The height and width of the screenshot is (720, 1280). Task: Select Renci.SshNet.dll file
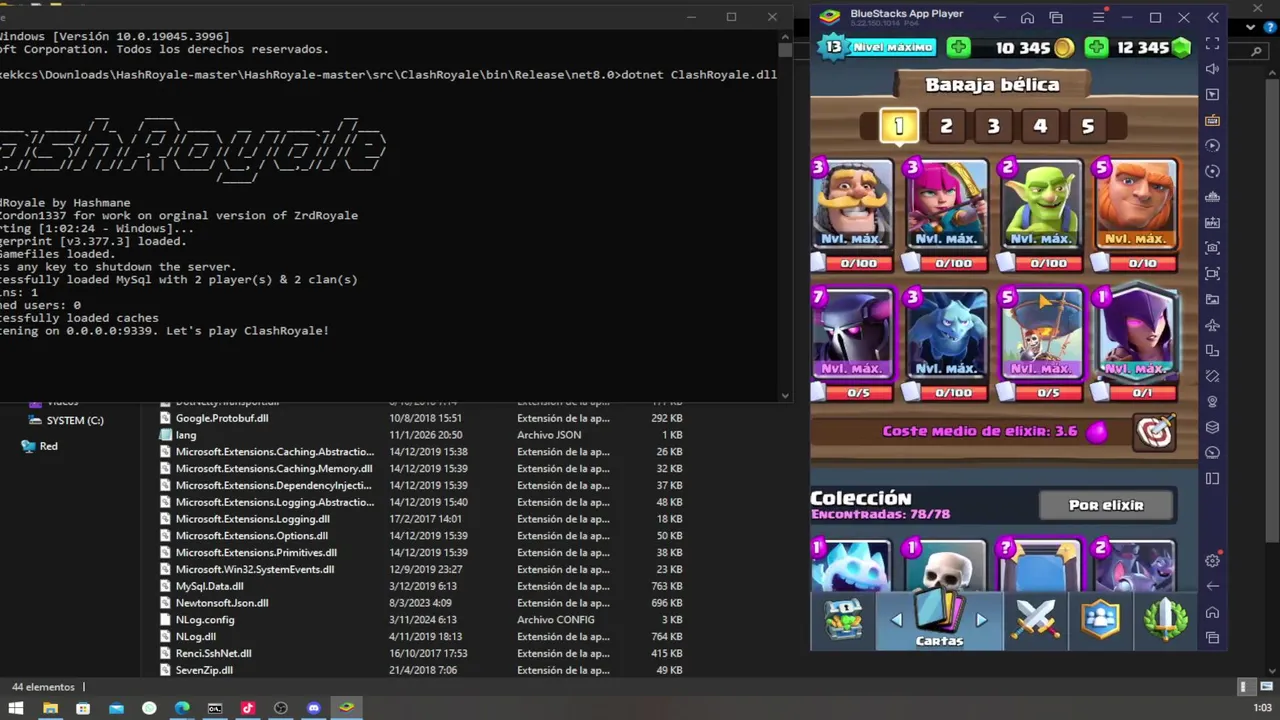(x=213, y=653)
